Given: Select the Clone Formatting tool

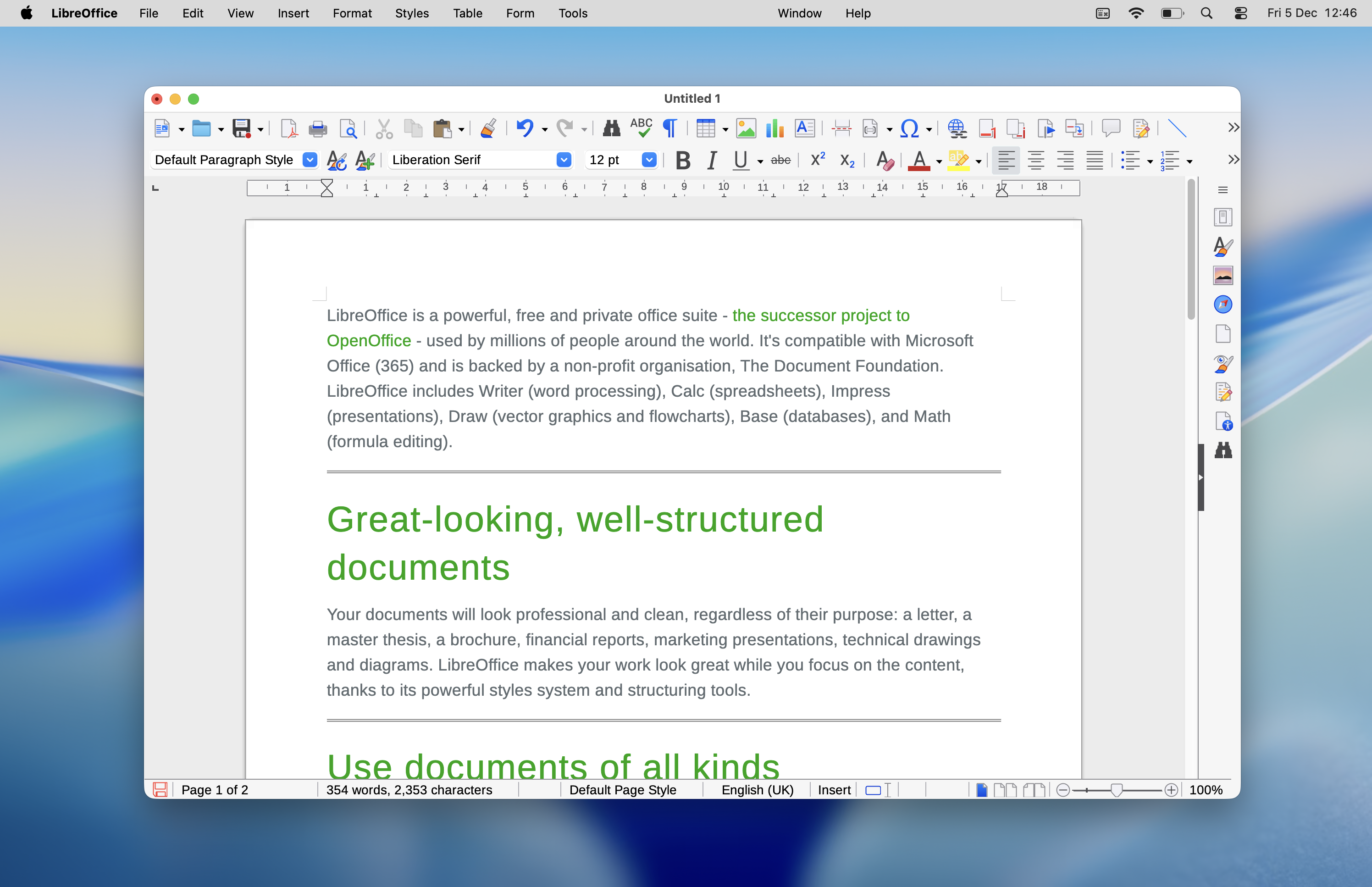Looking at the screenshot, I should coord(487,128).
